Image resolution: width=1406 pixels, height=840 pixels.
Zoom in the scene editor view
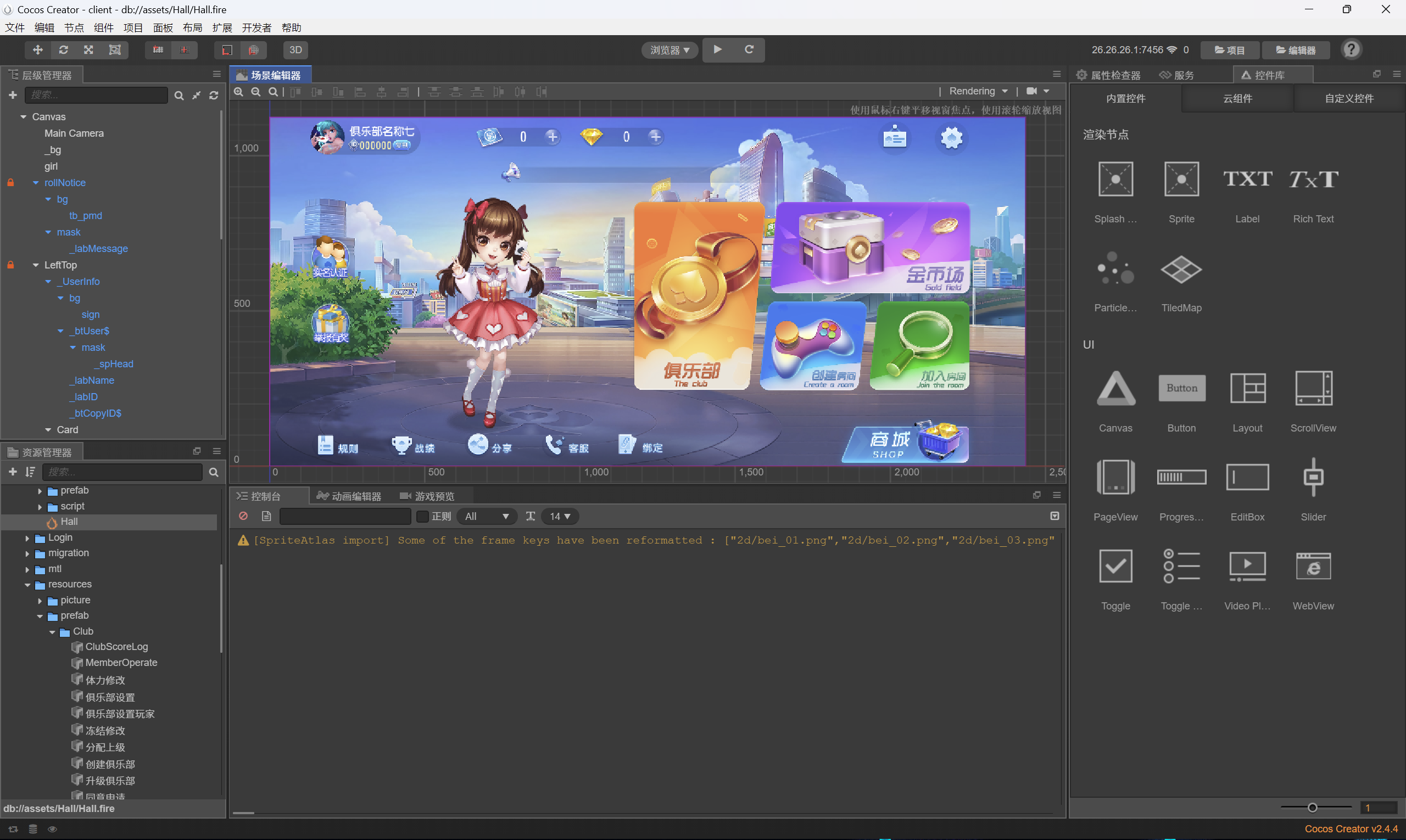[x=239, y=92]
